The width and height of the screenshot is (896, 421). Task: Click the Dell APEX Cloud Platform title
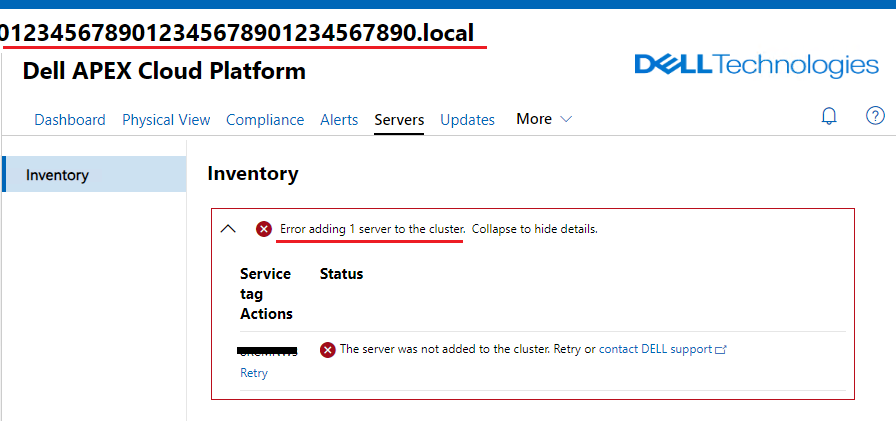(x=164, y=71)
